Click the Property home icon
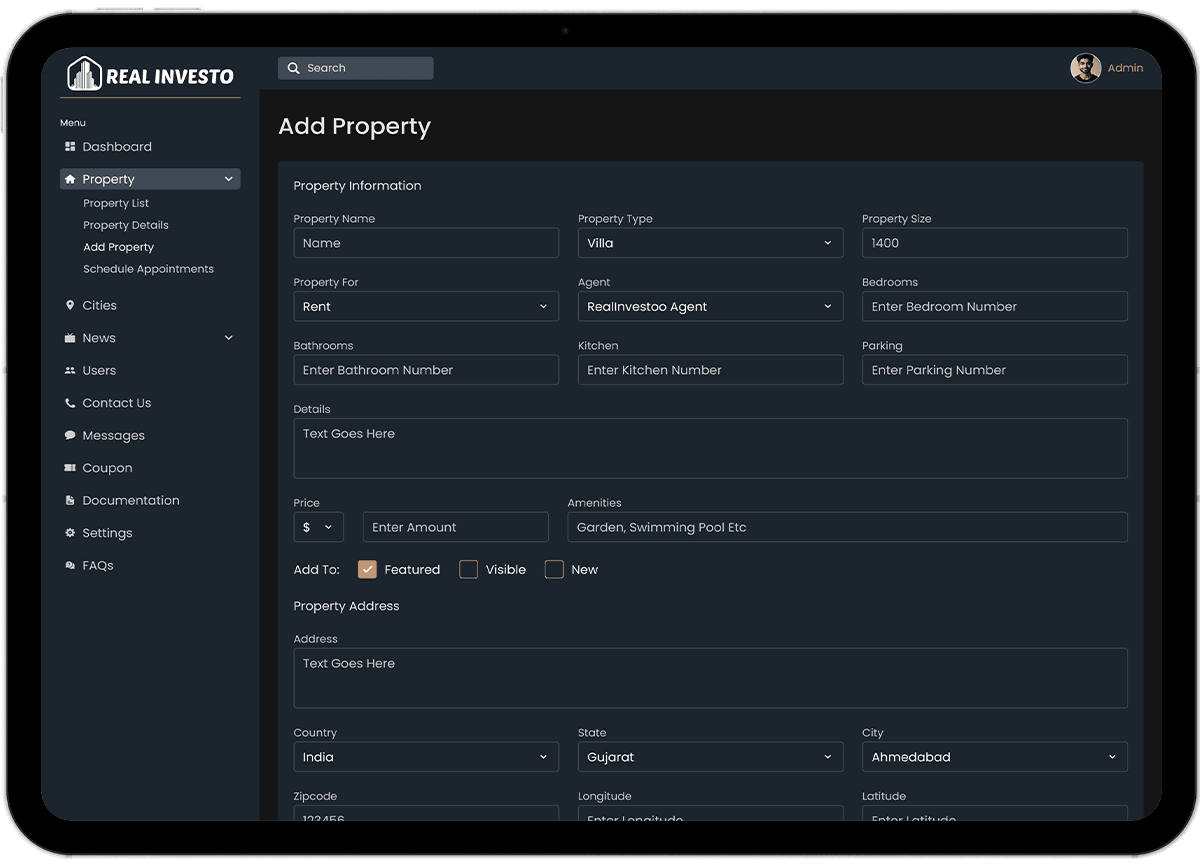The width and height of the screenshot is (1200, 866). pos(70,179)
